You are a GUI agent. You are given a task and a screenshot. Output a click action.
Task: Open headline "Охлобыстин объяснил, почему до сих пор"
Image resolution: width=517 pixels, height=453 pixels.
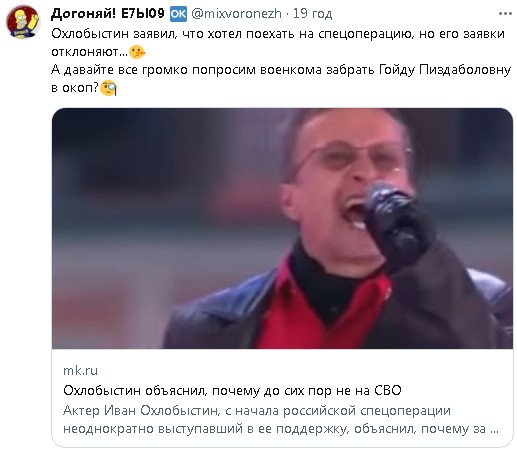tap(232, 390)
